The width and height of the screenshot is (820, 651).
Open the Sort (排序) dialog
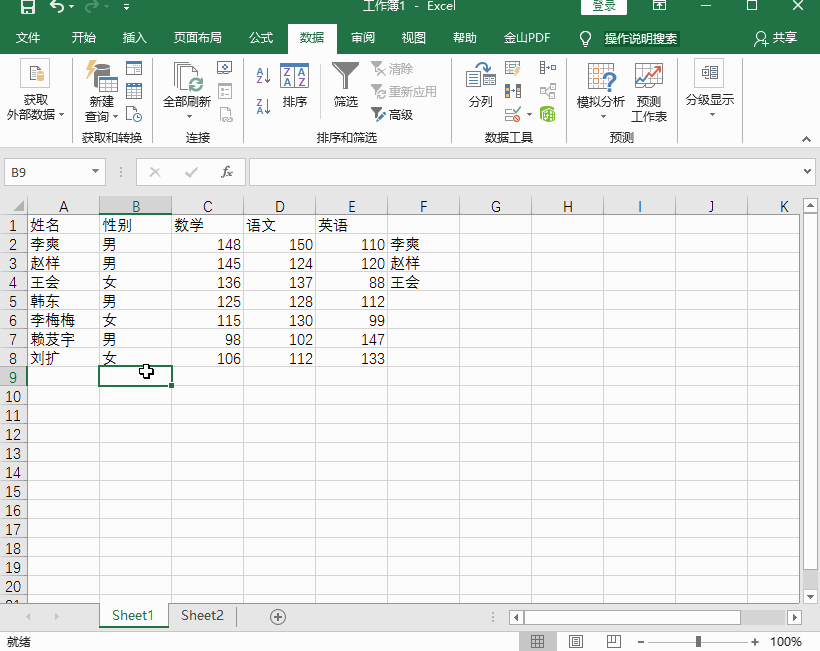tap(295, 85)
